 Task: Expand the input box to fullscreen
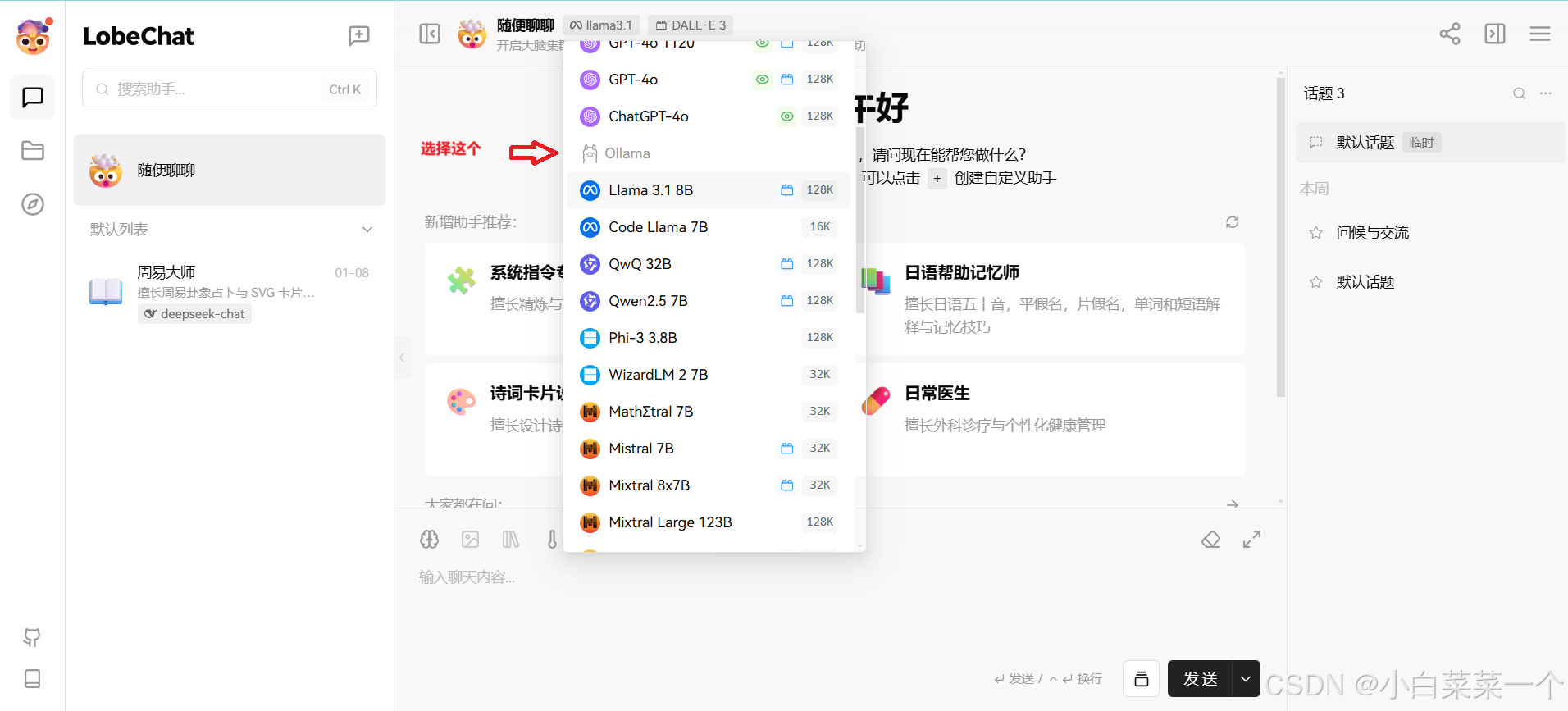1251,539
